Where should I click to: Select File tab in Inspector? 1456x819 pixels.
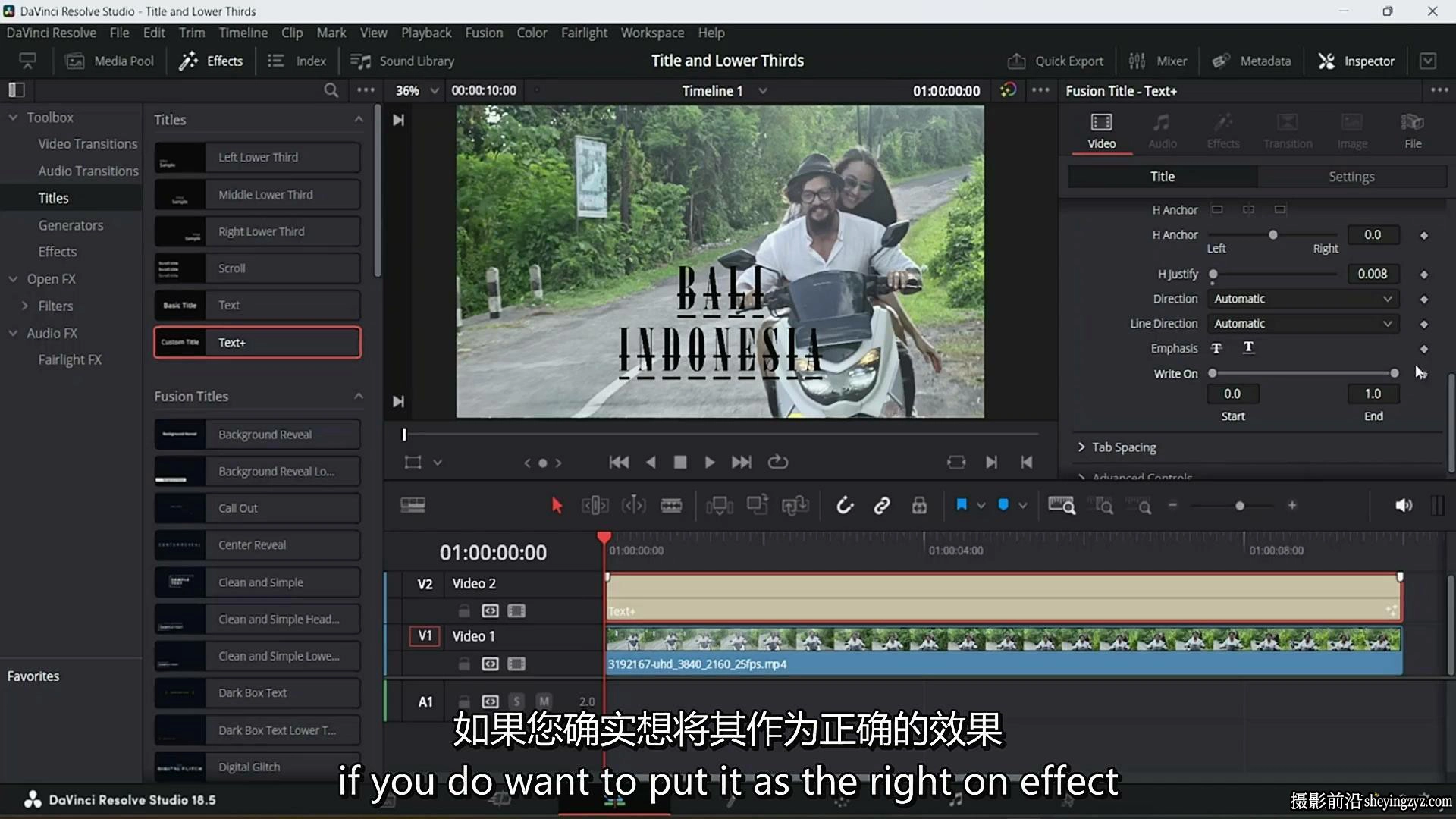[x=1413, y=130]
